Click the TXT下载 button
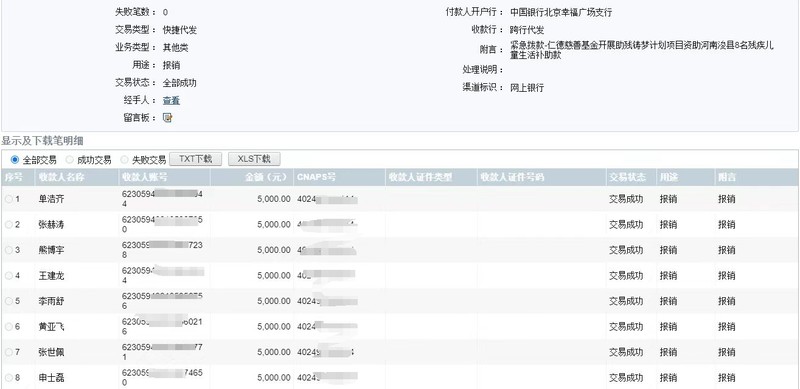 (x=195, y=159)
